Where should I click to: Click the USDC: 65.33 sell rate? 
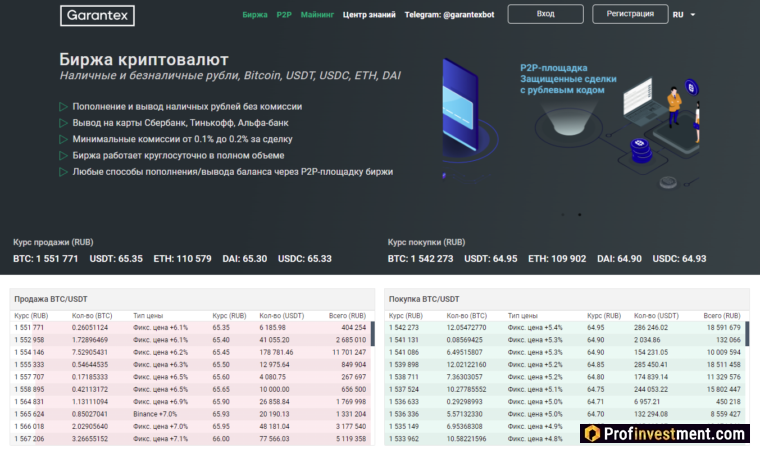(305, 259)
